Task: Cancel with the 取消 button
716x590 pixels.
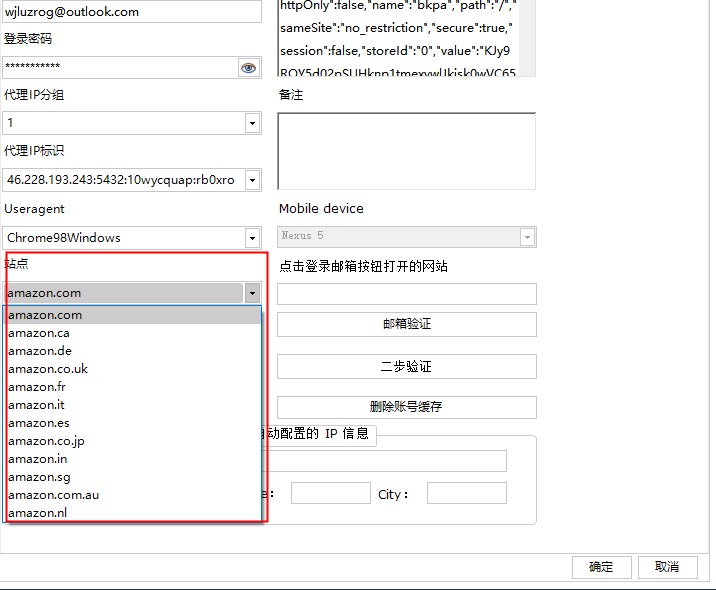Action: [x=667, y=567]
